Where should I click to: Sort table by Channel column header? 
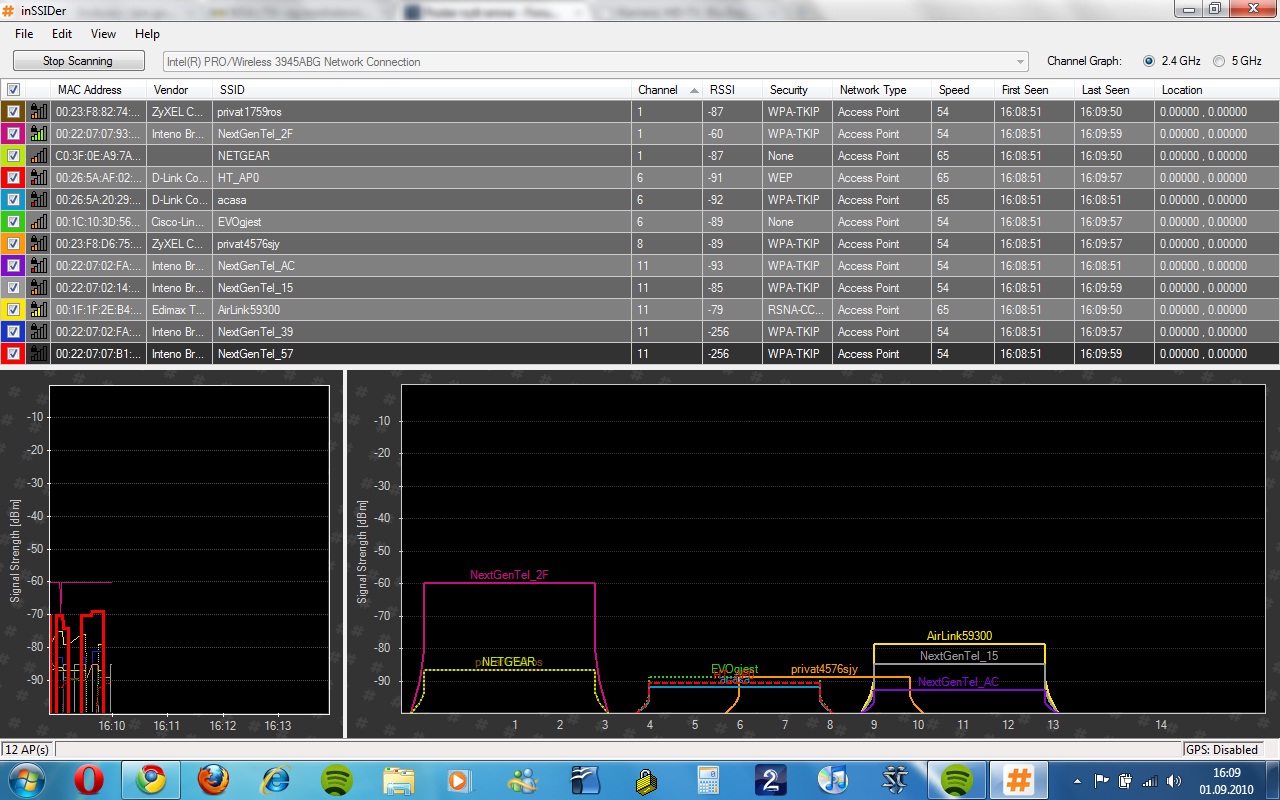tap(666, 90)
